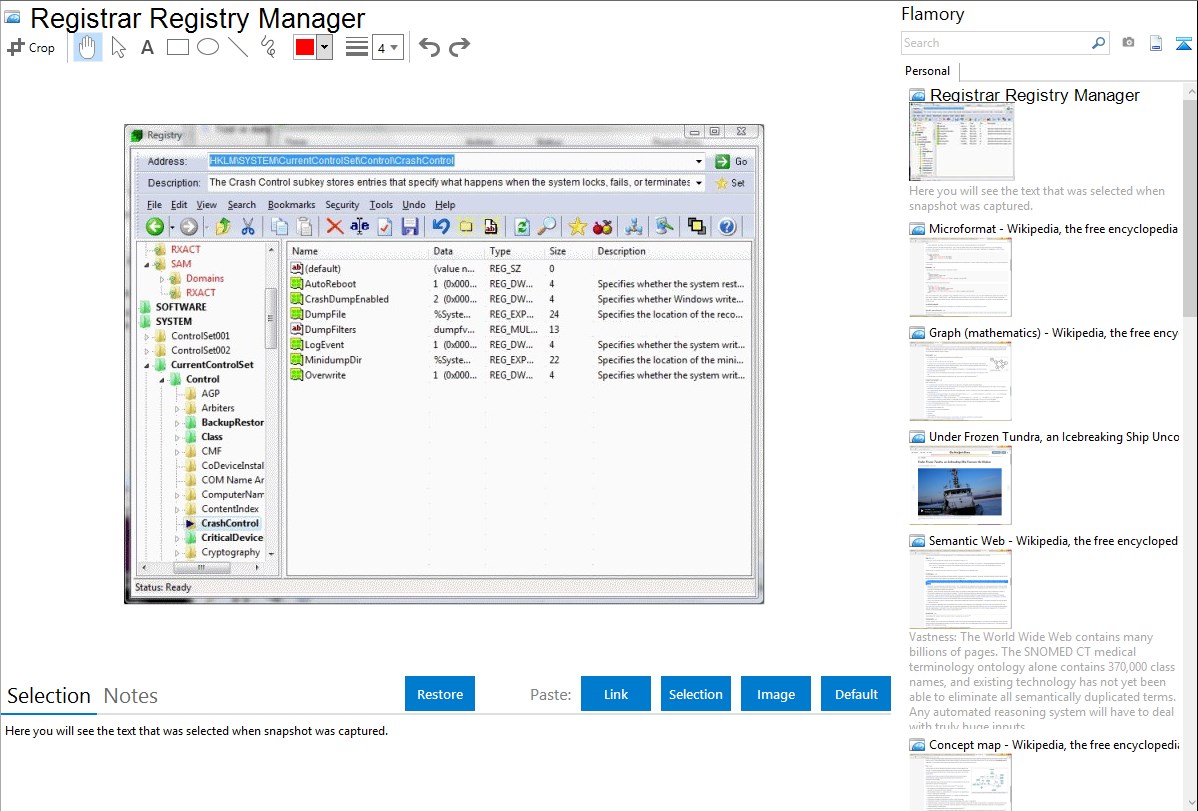Open the Security menu
The width and height of the screenshot is (1198, 811).
342,205
